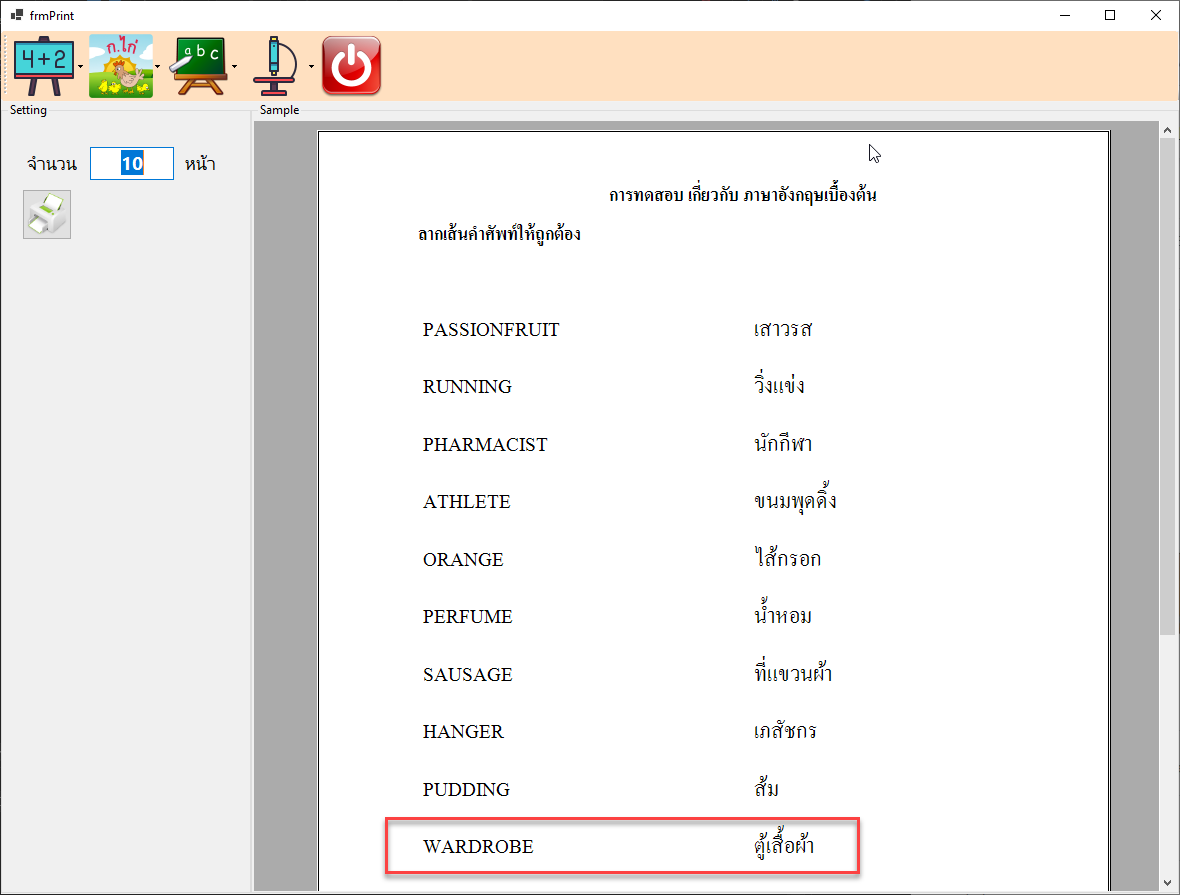The width and height of the screenshot is (1180, 895).
Task: Click the Thai word ที่แขวนผ้า
Action: tap(792, 671)
